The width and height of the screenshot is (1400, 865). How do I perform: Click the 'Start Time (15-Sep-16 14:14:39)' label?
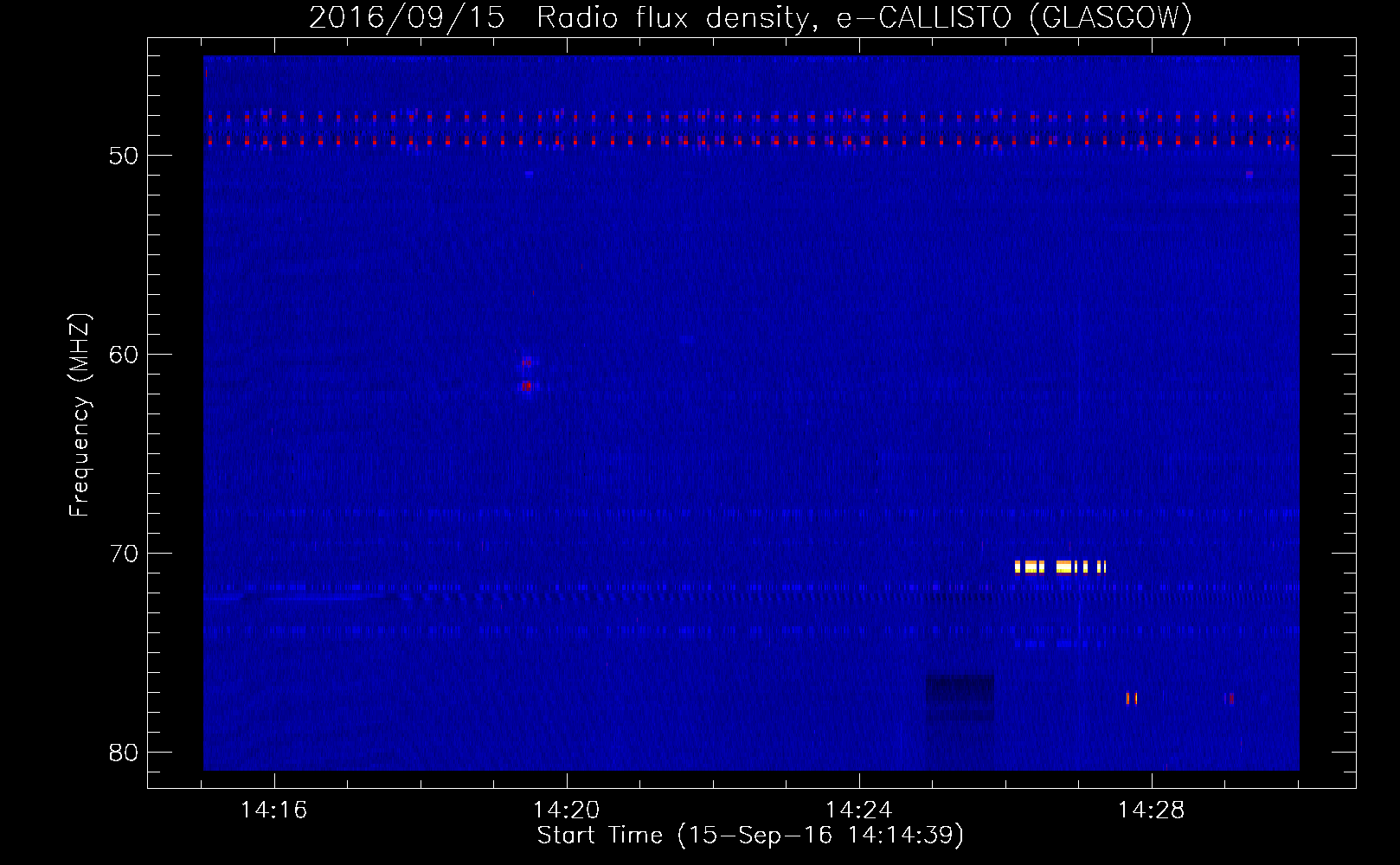pyautogui.click(x=750, y=836)
